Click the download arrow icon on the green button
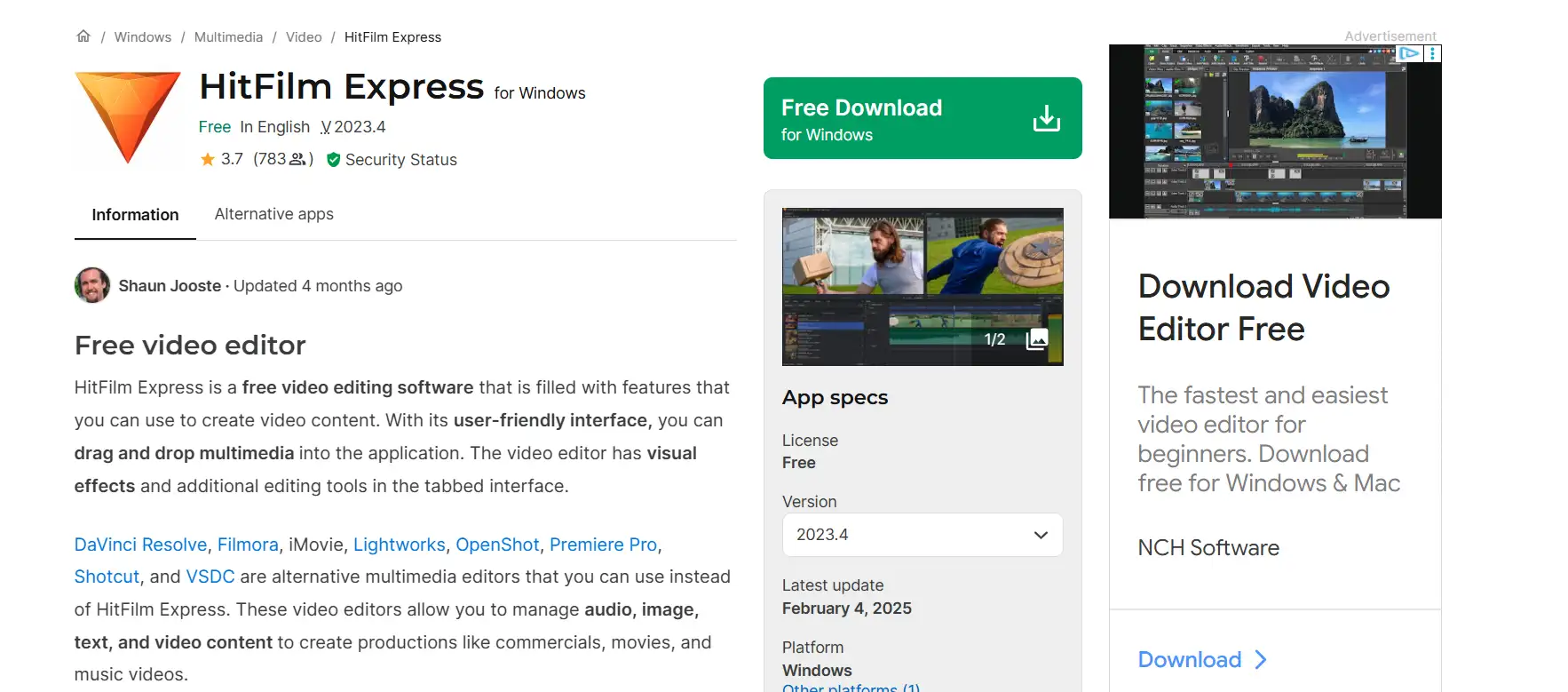The height and width of the screenshot is (692, 1568). 1047,118
